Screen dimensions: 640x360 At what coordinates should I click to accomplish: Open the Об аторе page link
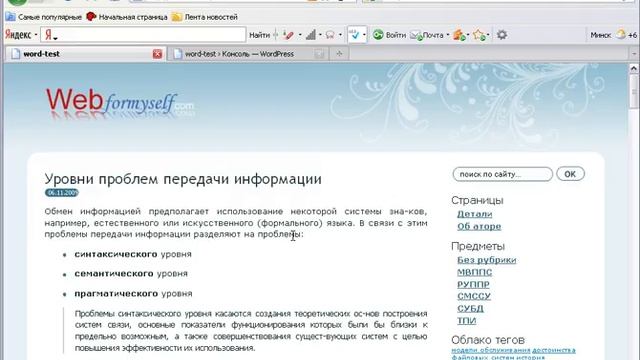(479, 227)
